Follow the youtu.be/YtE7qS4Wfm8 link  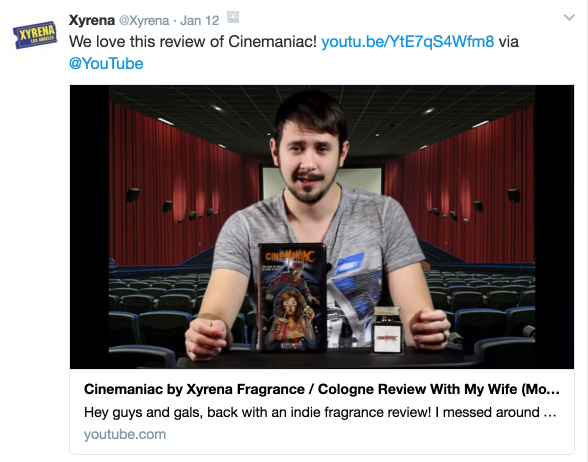click(x=408, y=42)
